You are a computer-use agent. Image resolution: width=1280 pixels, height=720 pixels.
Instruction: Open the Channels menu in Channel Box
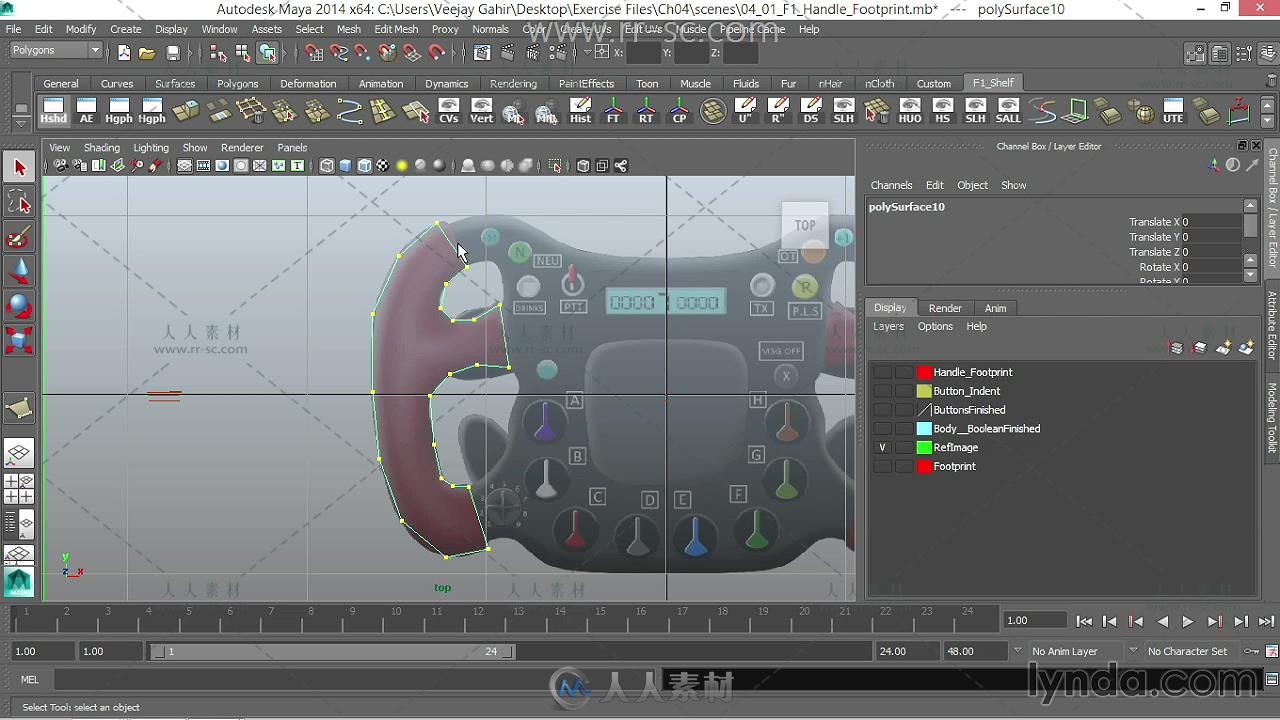click(x=891, y=185)
